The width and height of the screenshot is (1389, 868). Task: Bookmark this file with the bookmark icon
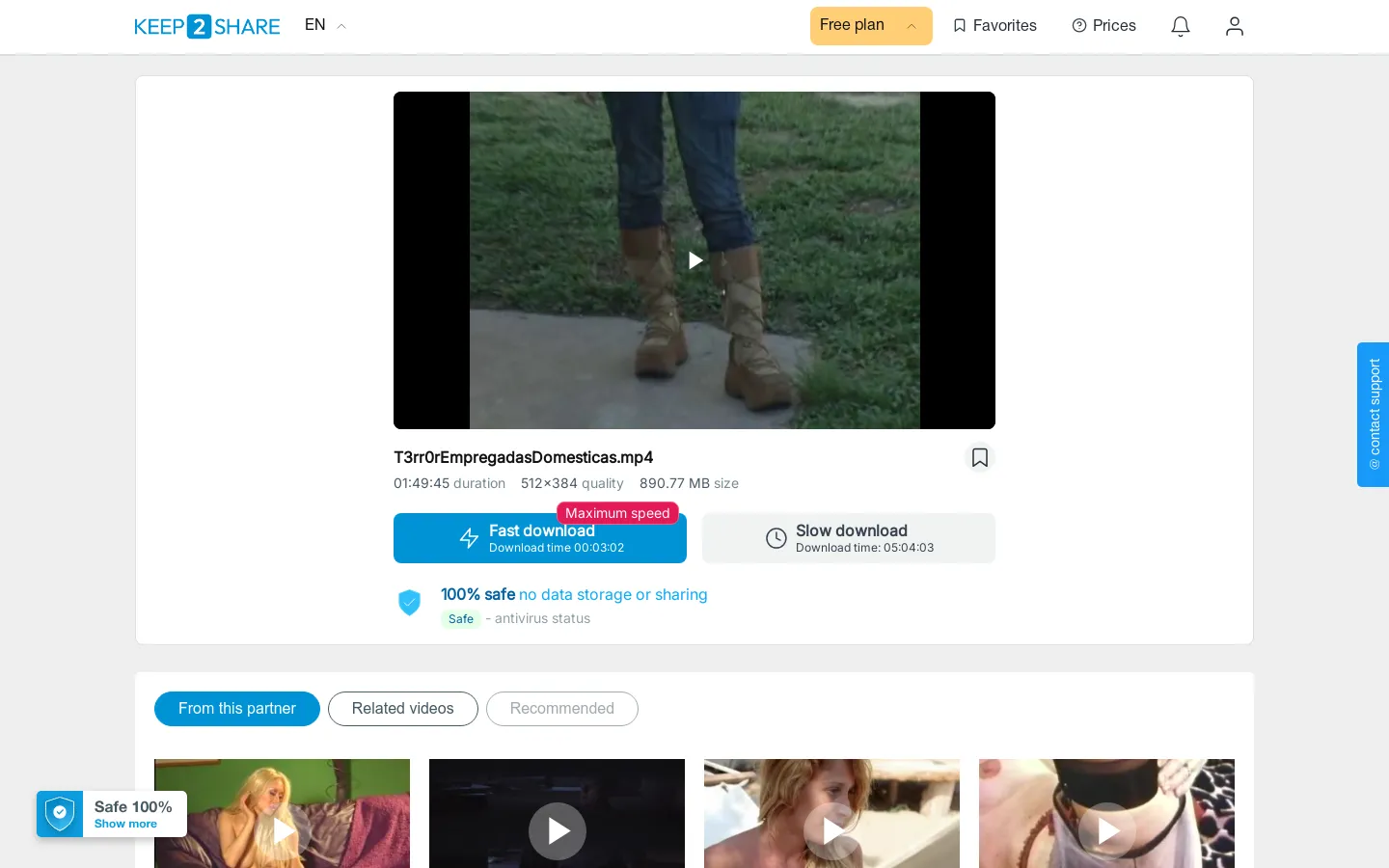(980, 457)
